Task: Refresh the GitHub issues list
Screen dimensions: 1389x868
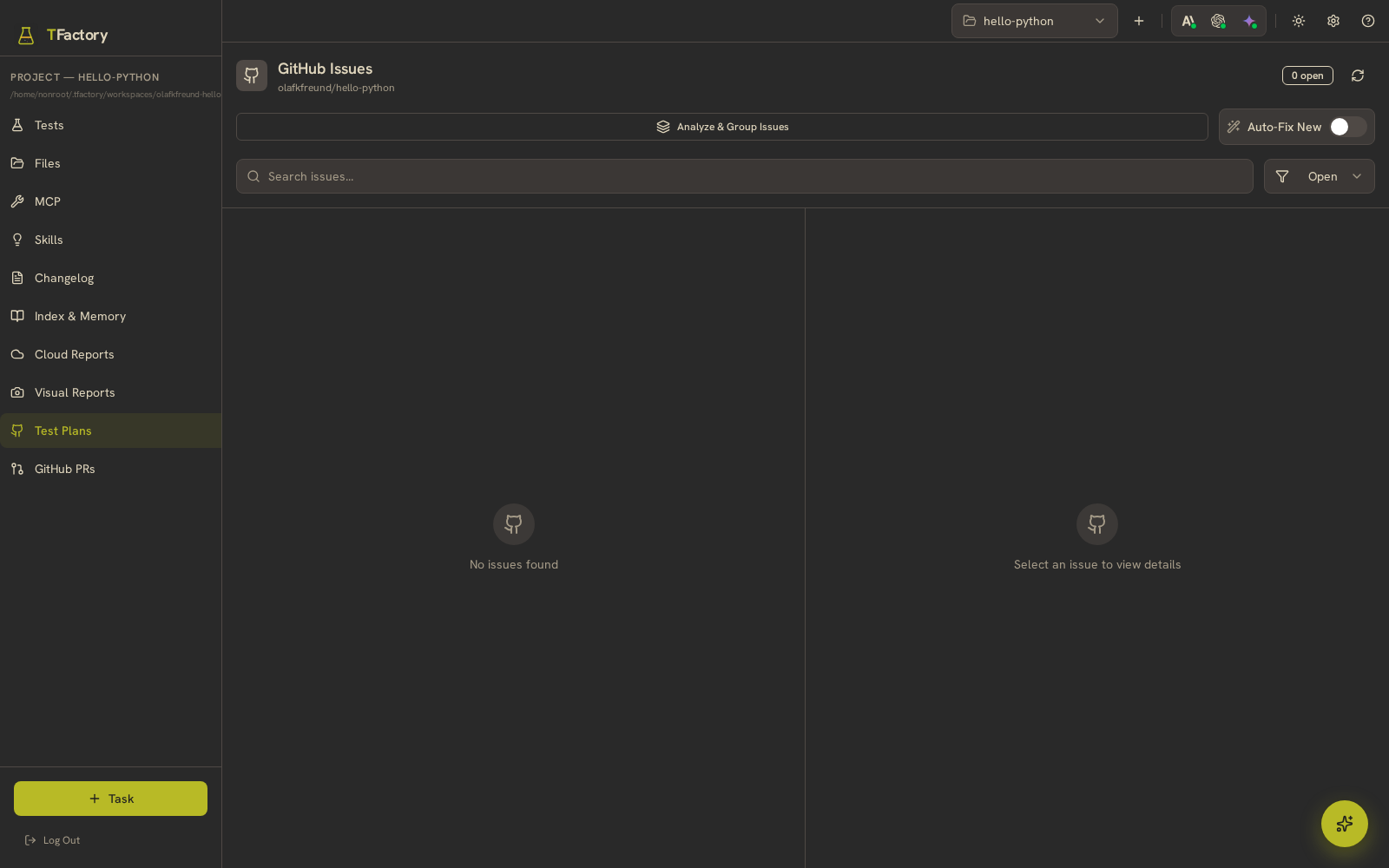Action: pyautogui.click(x=1358, y=76)
